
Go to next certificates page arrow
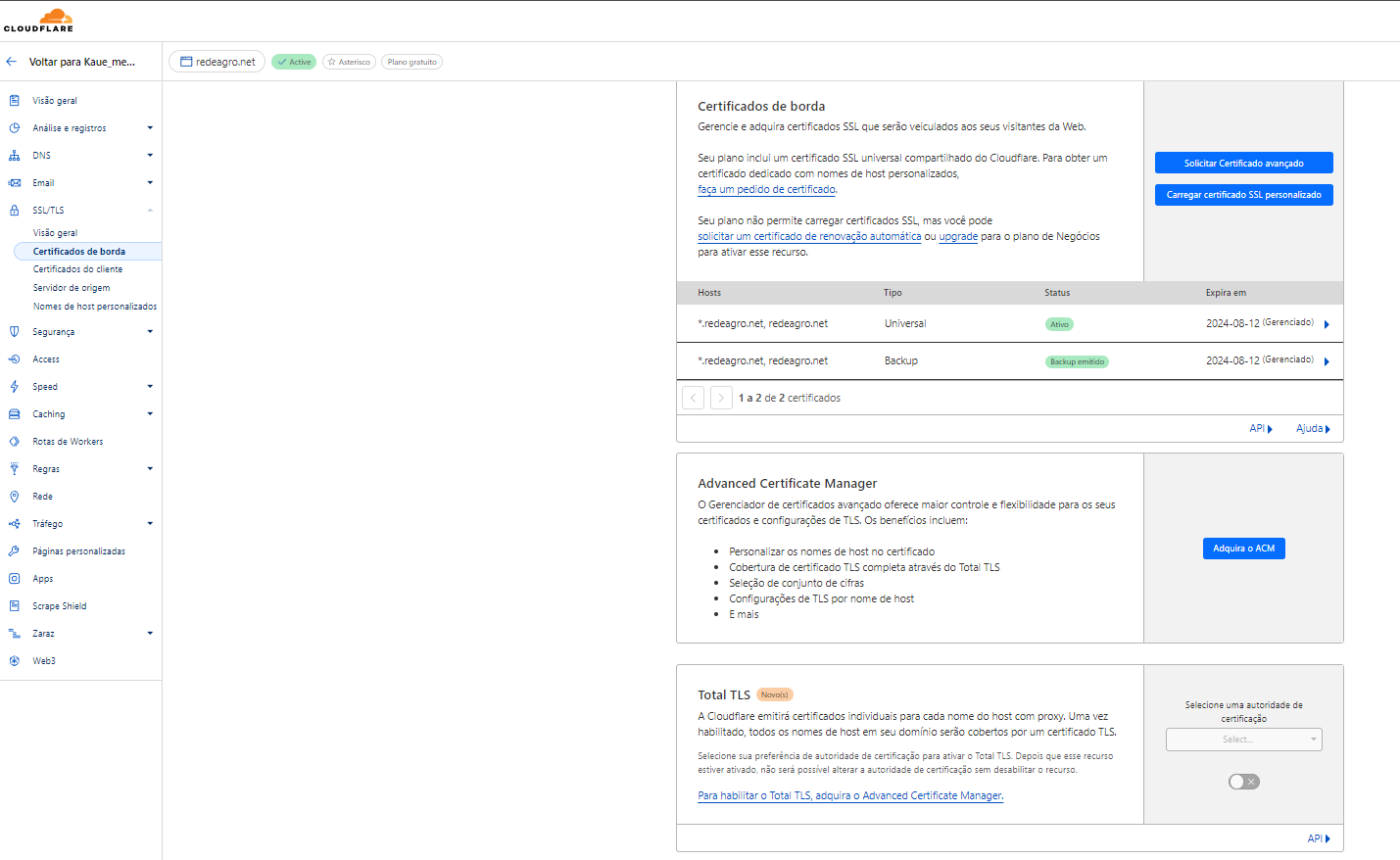tap(721, 398)
